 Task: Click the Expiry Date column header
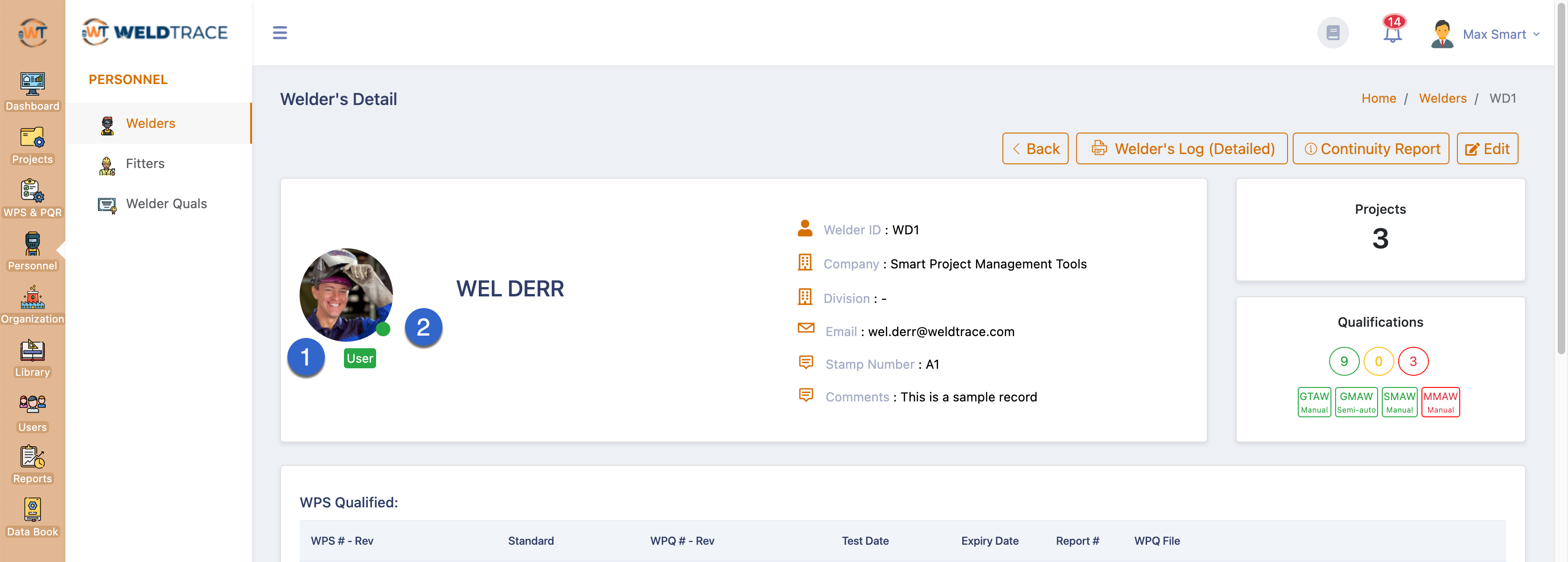coord(990,541)
